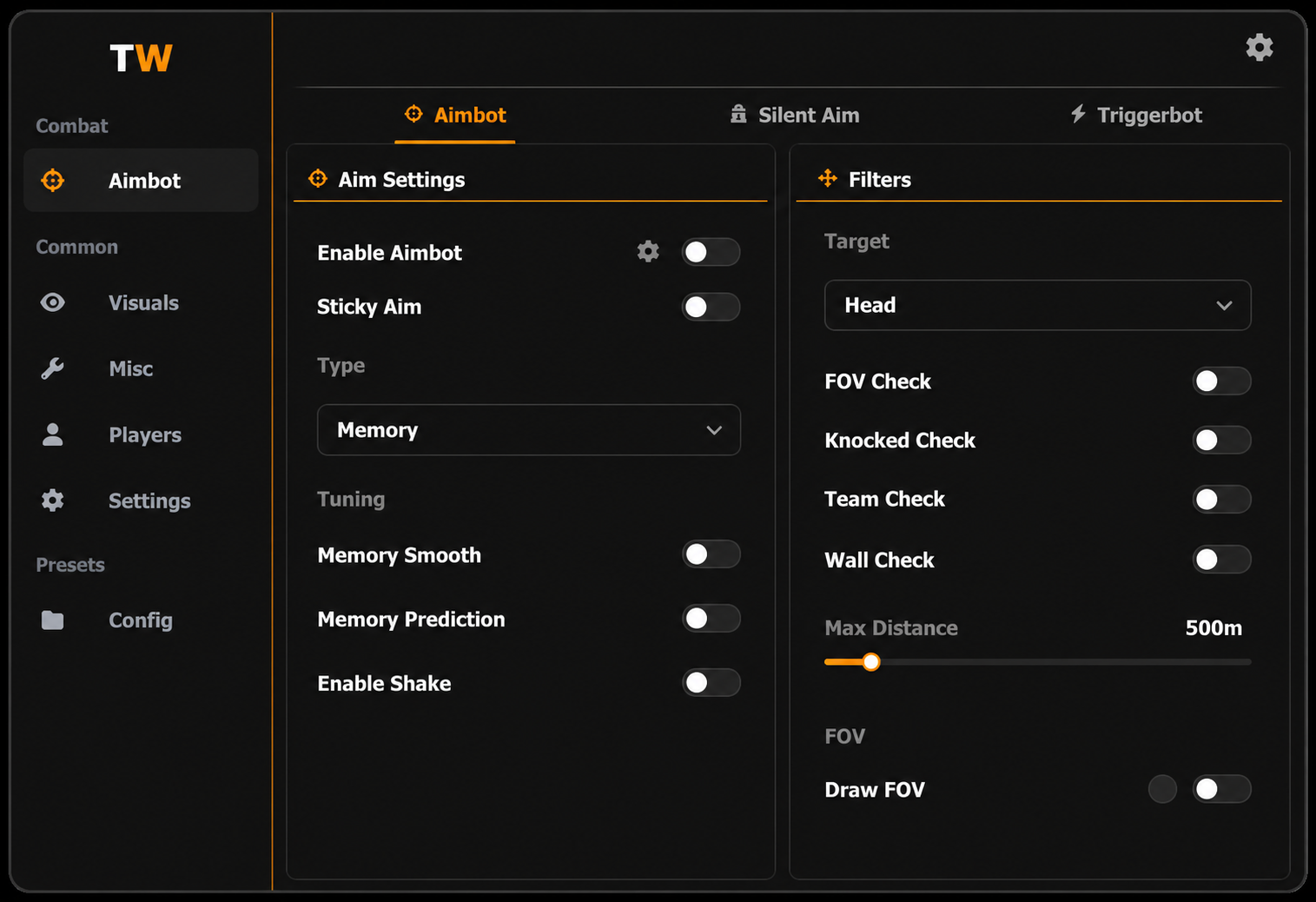
Task: Open the Target dropdown showing Head
Action: pos(1037,305)
